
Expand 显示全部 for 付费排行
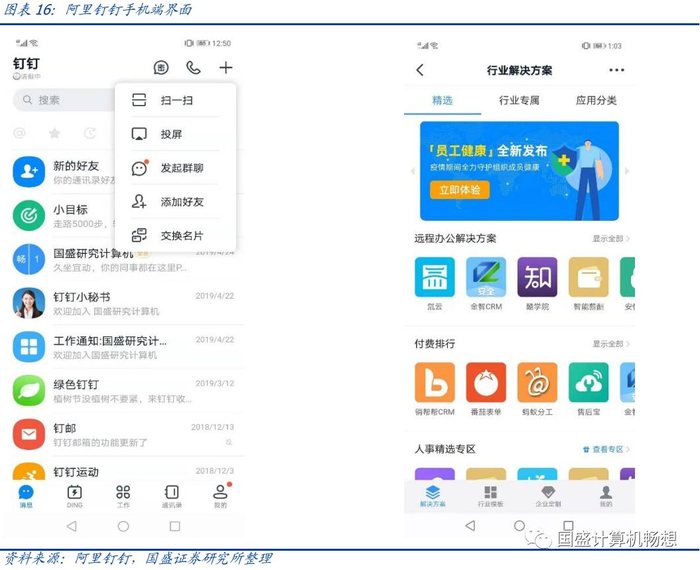[x=611, y=344]
